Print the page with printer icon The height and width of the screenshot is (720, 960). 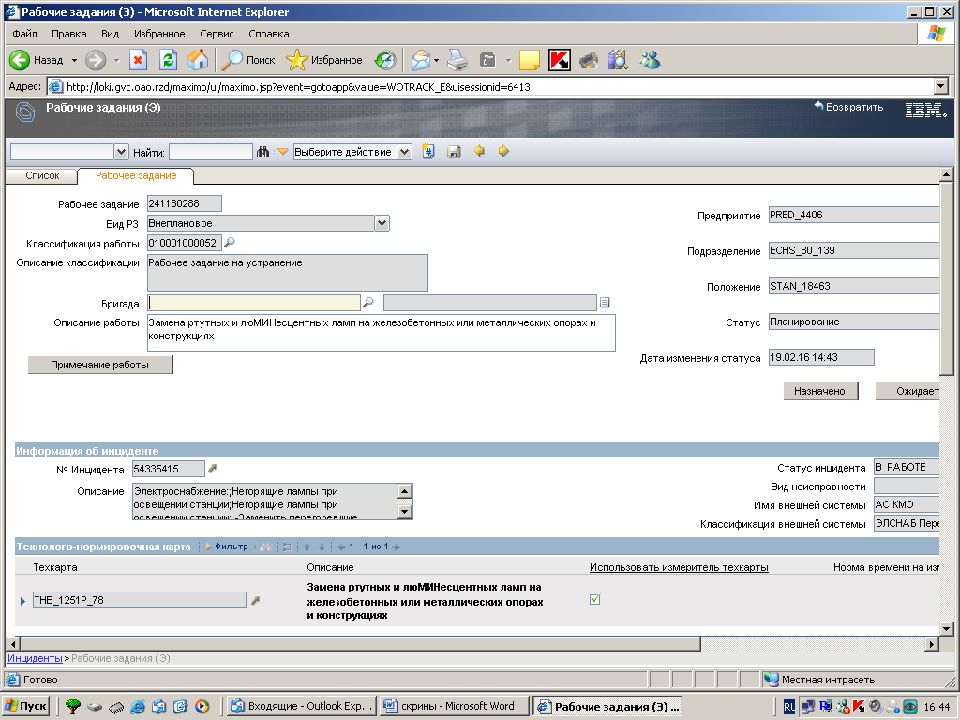pyautogui.click(x=457, y=60)
